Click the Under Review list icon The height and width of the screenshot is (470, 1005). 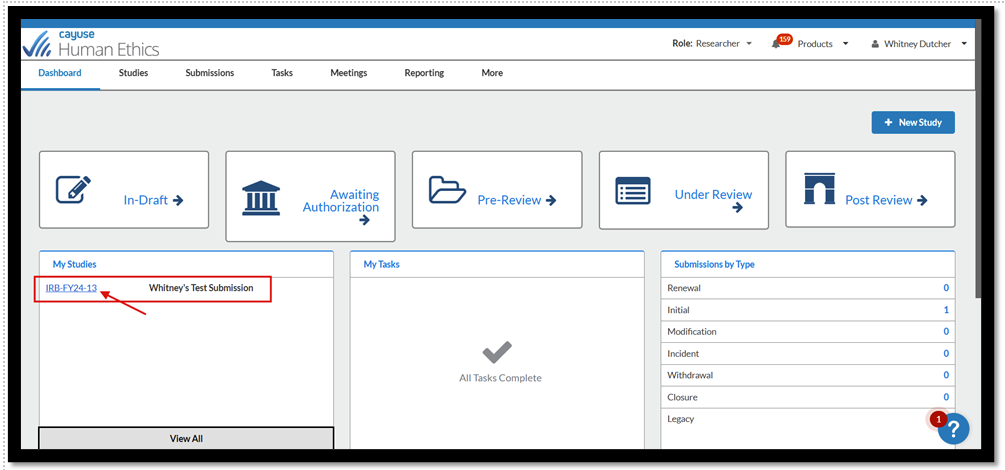633,190
